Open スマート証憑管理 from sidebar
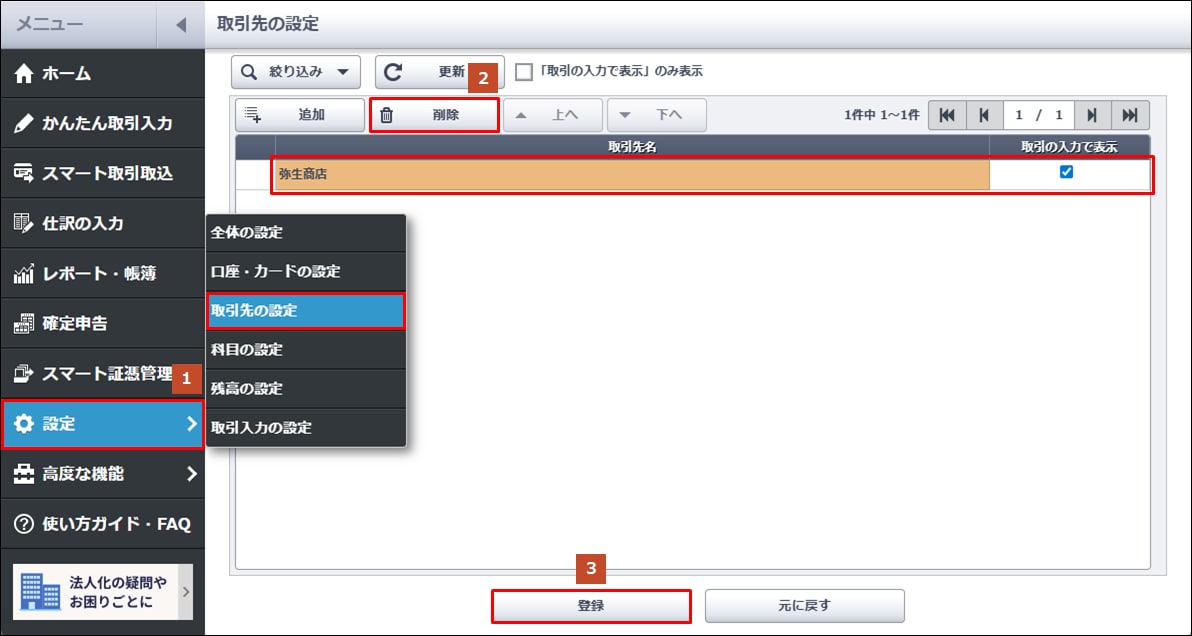 pyautogui.click(x=102, y=374)
